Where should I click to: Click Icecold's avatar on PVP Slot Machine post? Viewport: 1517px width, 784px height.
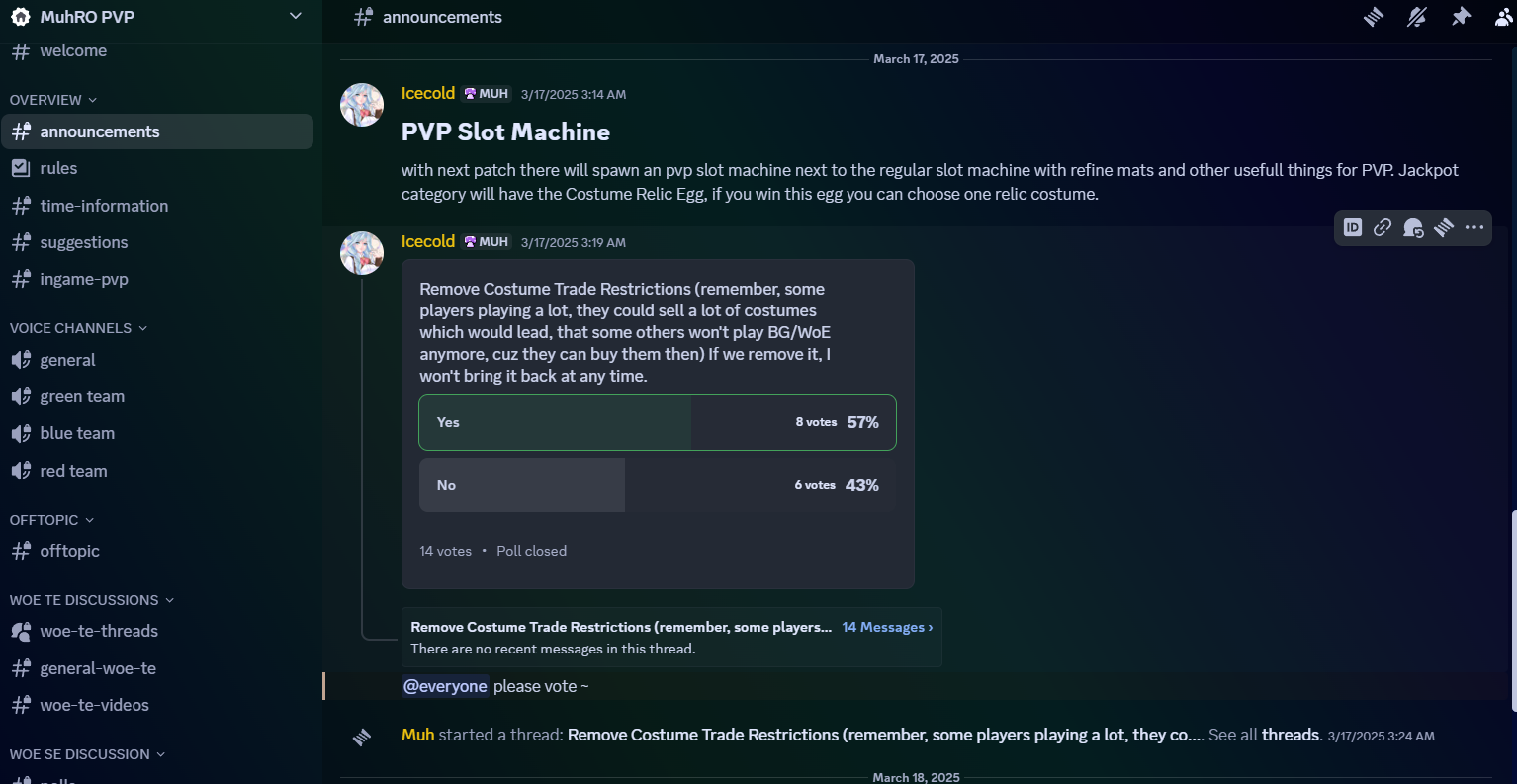point(362,105)
